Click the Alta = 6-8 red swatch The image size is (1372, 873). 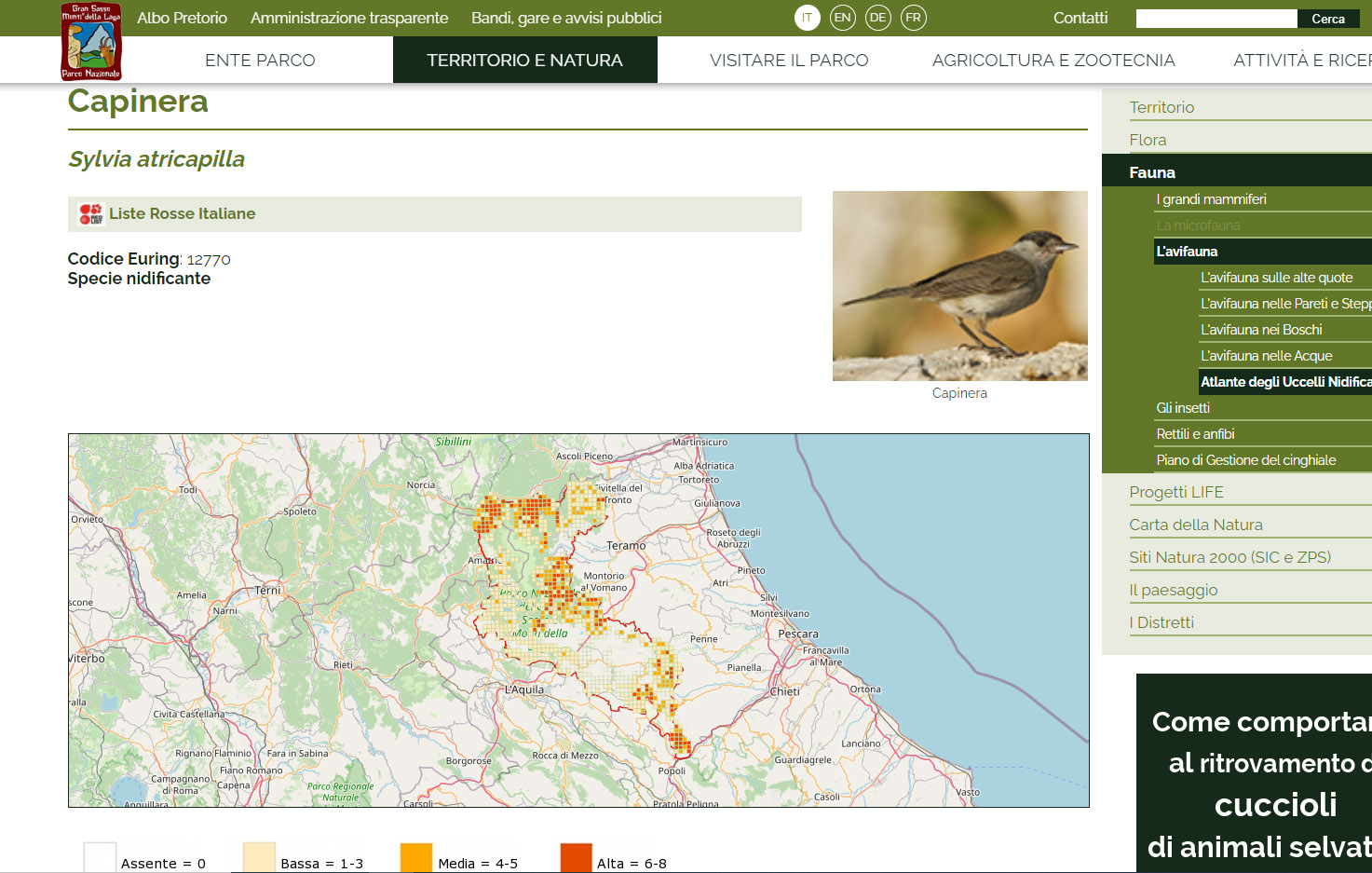pos(576,858)
